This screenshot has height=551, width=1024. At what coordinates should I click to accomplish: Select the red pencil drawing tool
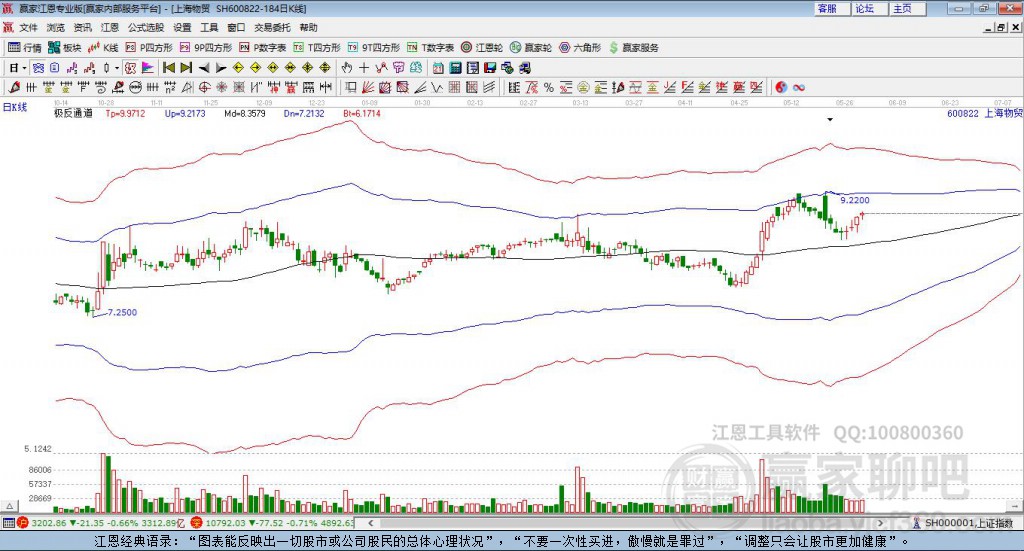14,87
